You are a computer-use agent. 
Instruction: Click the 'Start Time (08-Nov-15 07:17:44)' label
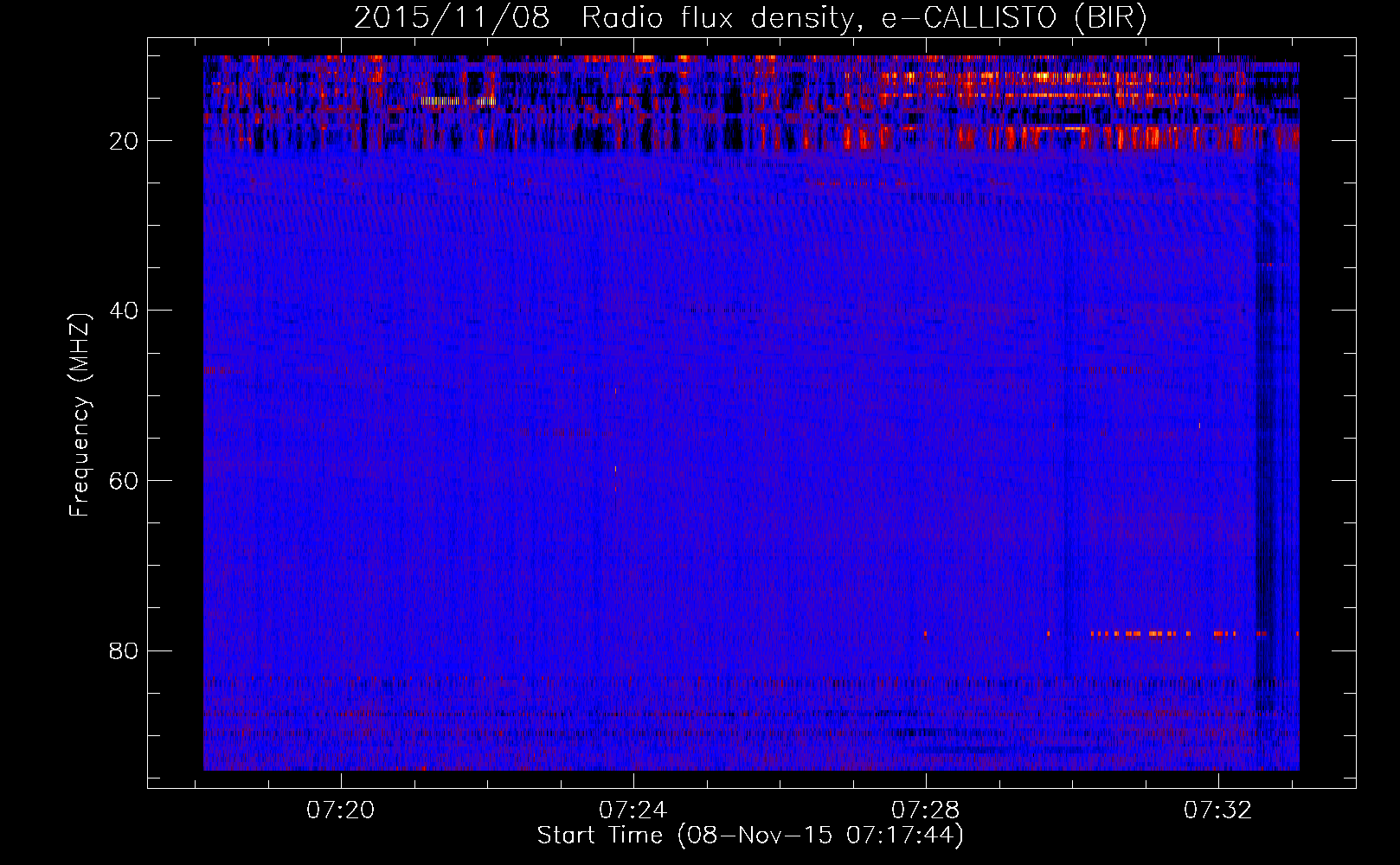point(750,836)
